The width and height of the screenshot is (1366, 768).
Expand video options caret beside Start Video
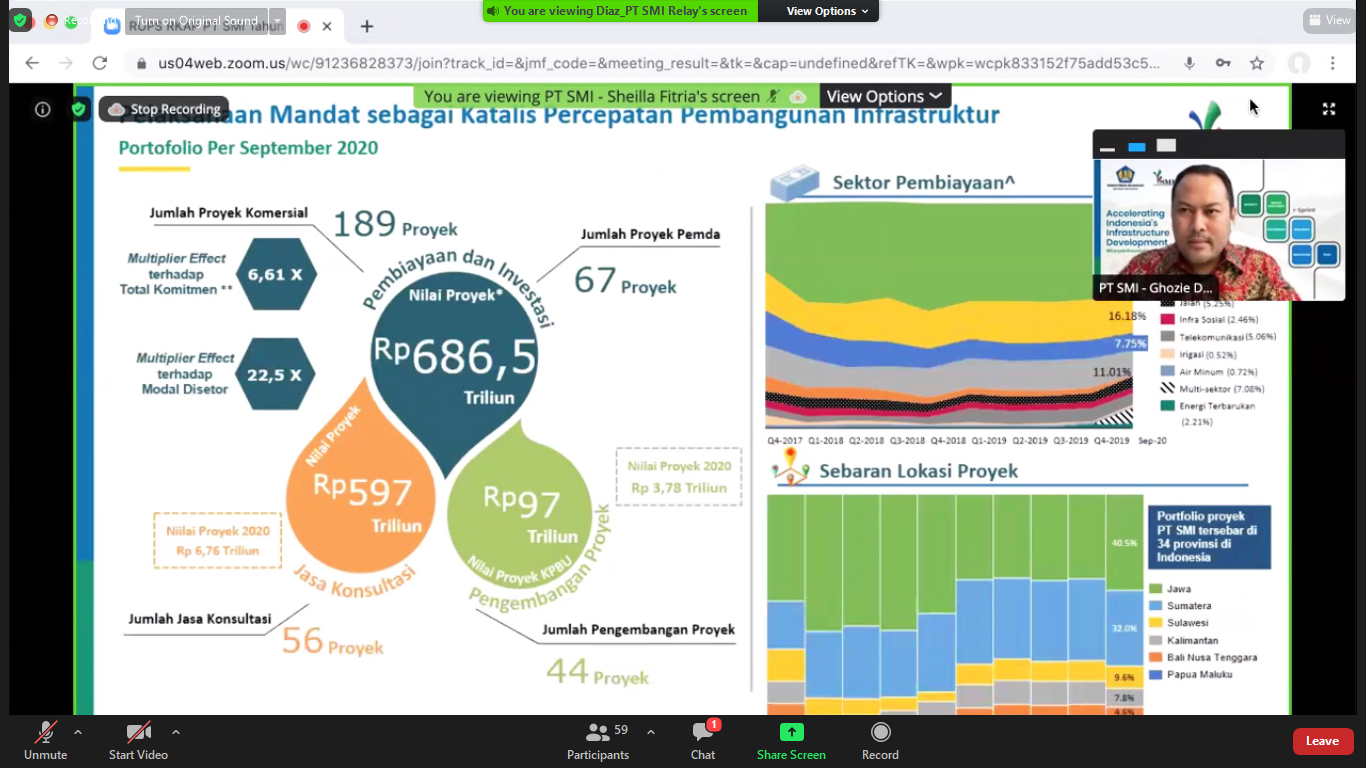click(176, 732)
